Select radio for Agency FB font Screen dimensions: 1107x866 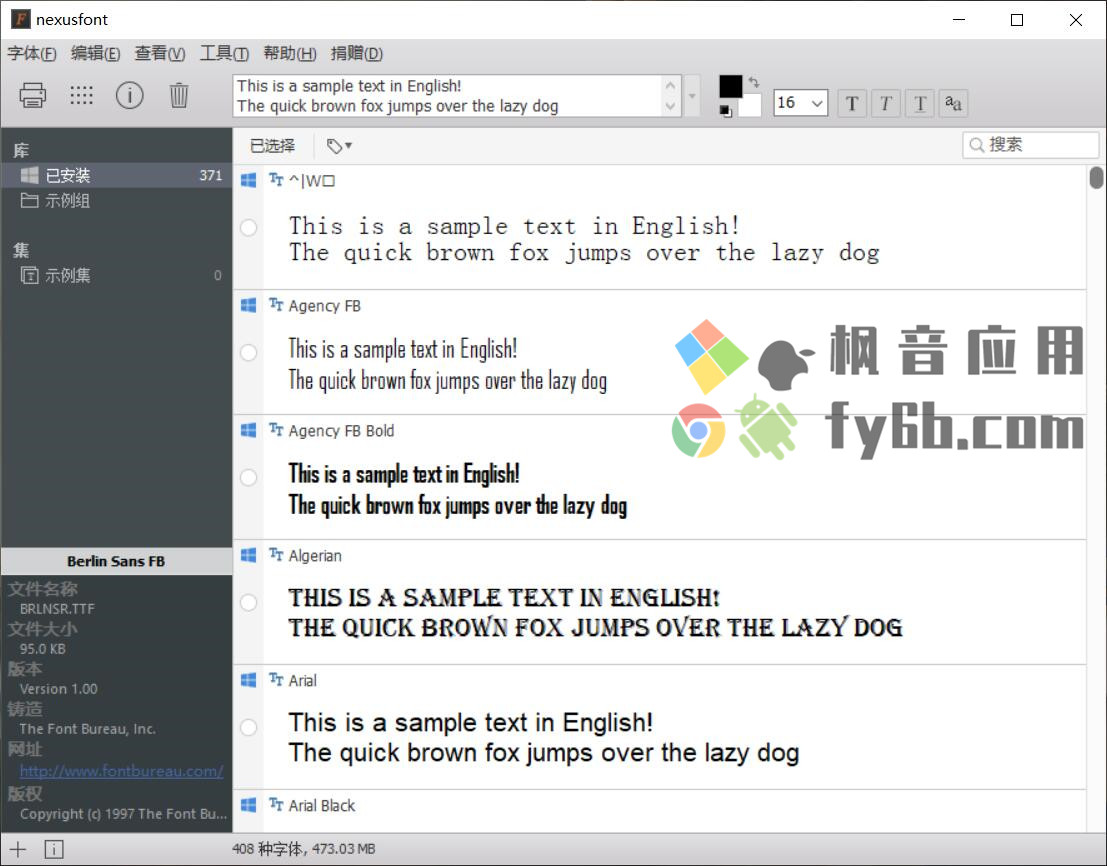coord(249,352)
